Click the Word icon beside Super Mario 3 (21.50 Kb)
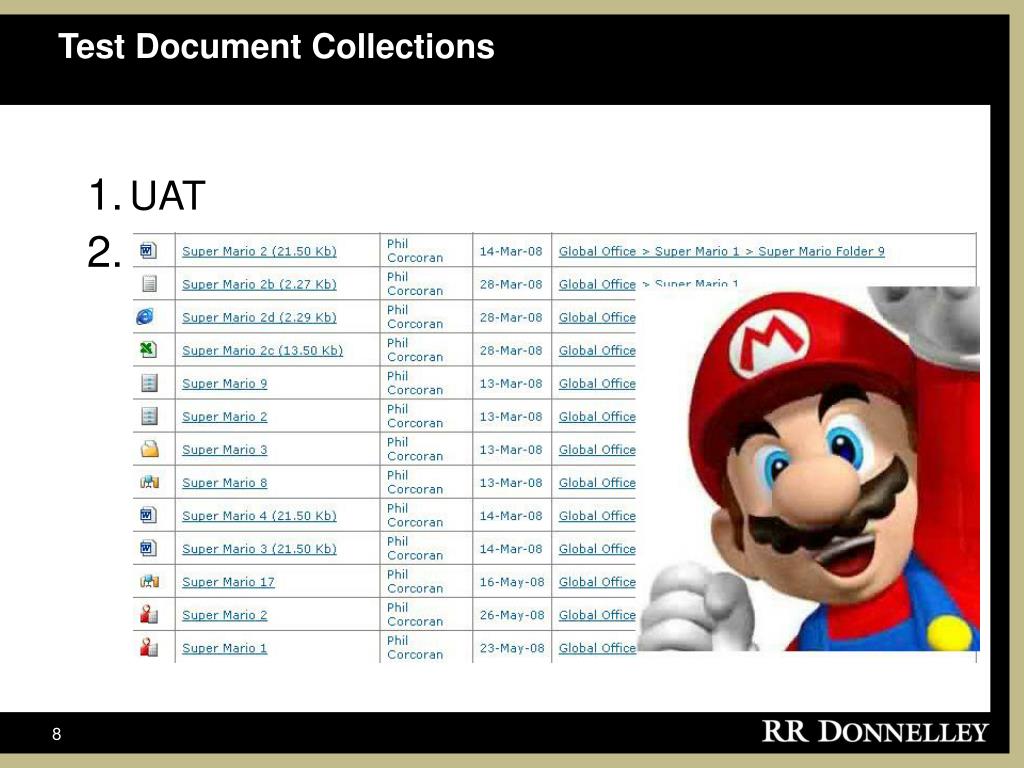The height and width of the screenshot is (768, 1024). pyautogui.click(x=148, y=548)
